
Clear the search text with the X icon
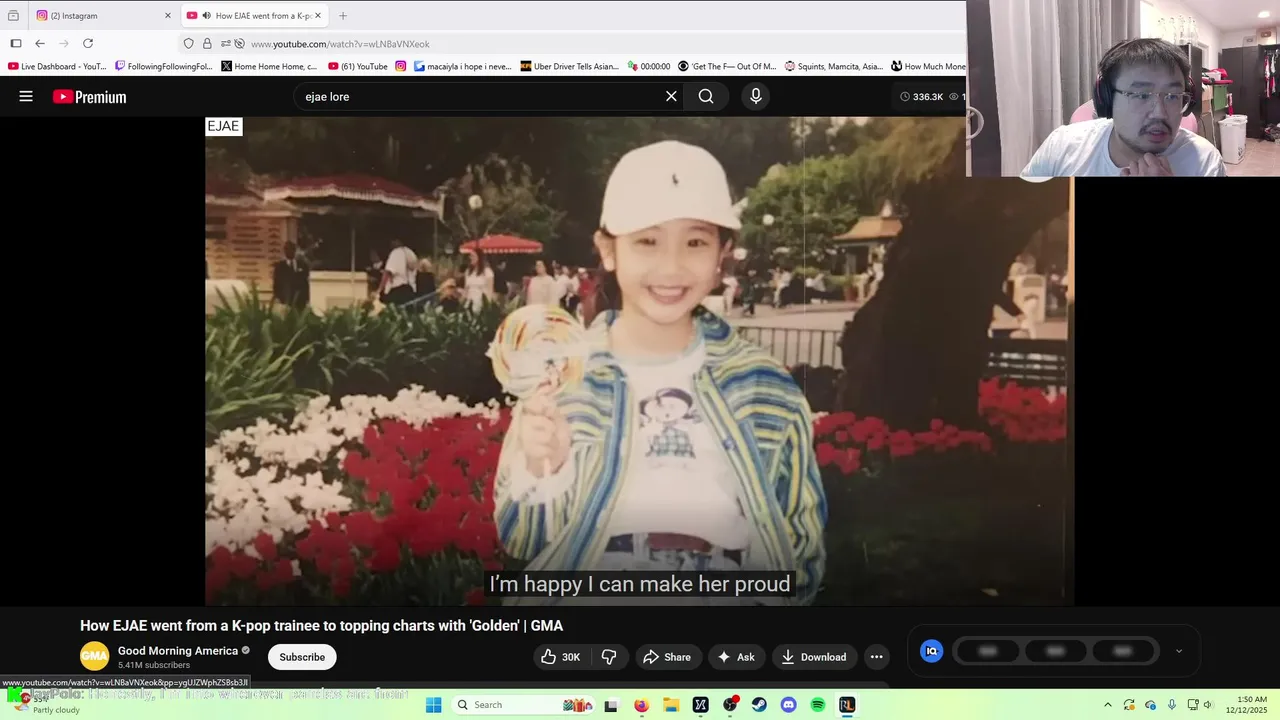point(671,96)
